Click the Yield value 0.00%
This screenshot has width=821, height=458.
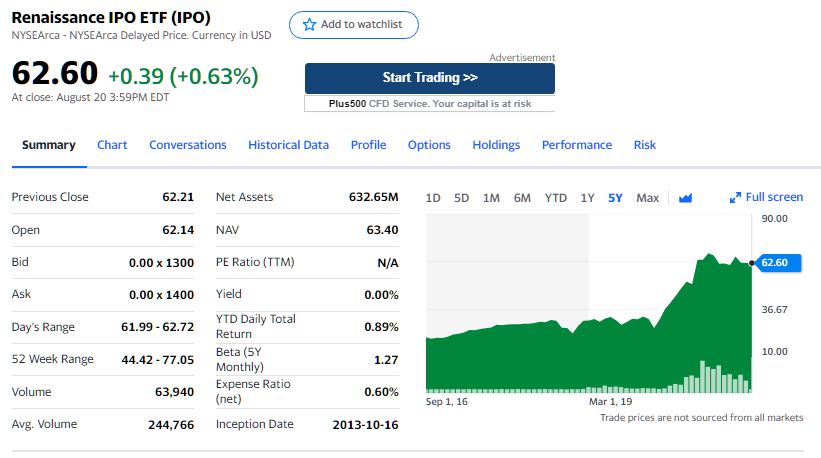pos(381,295)
